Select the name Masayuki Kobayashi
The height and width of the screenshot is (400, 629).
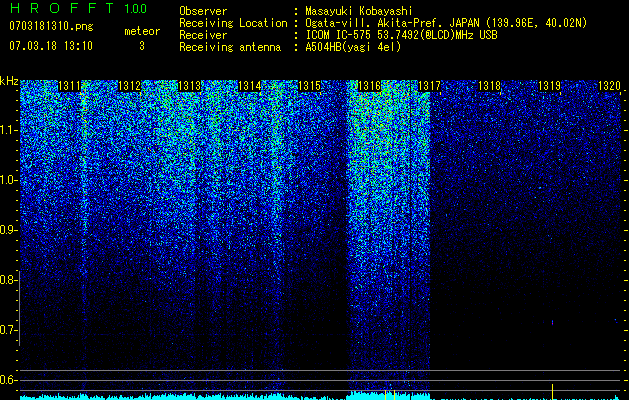point(359,11)
